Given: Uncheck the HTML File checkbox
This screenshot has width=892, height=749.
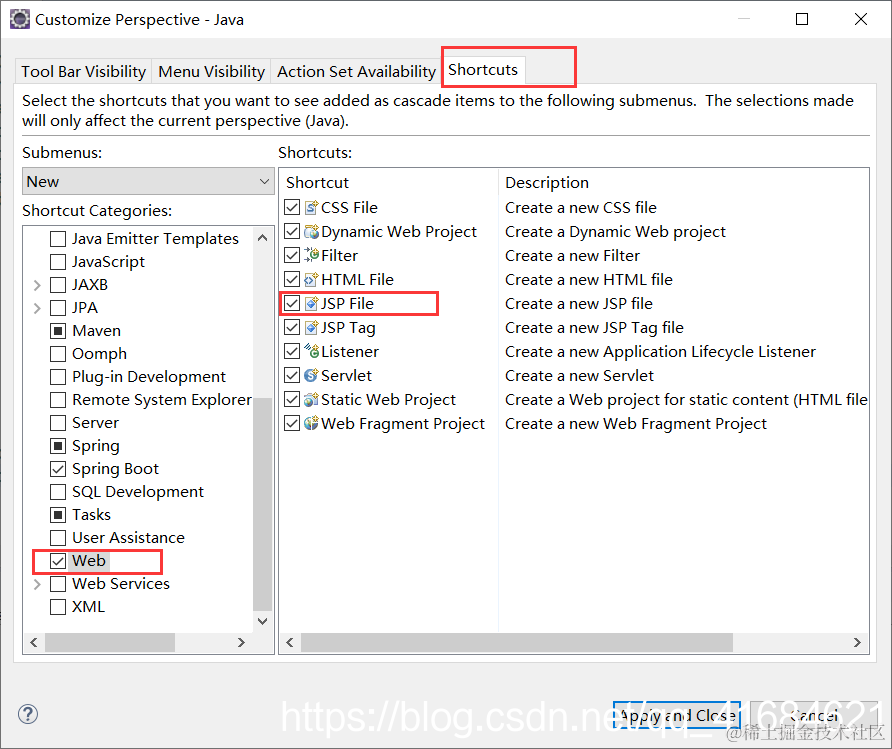Looking at the screenshot, I should coord(292,279).
